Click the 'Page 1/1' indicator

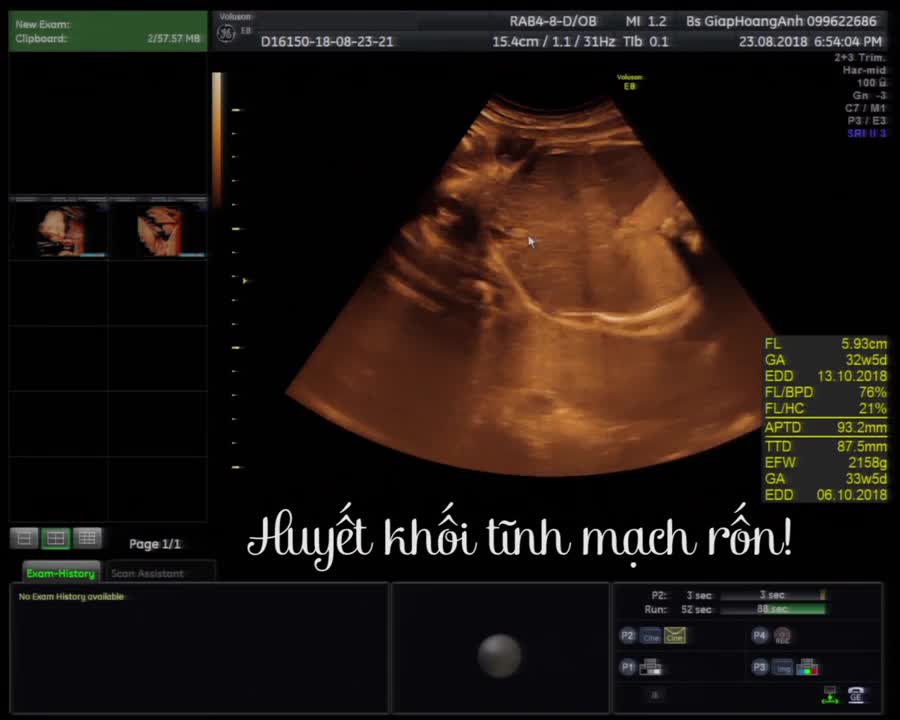coord(155,544)
